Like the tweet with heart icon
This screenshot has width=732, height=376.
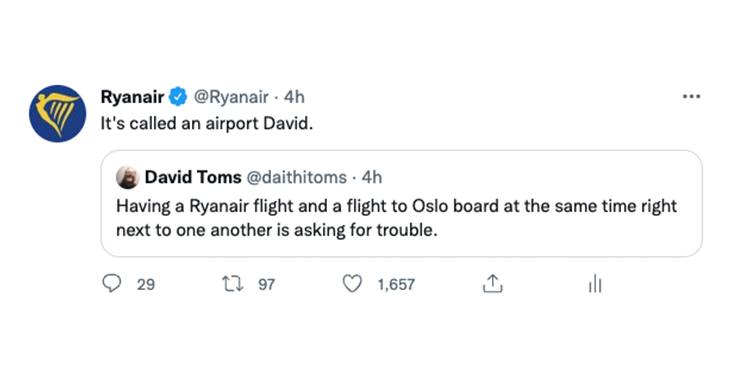click(352, 284)
